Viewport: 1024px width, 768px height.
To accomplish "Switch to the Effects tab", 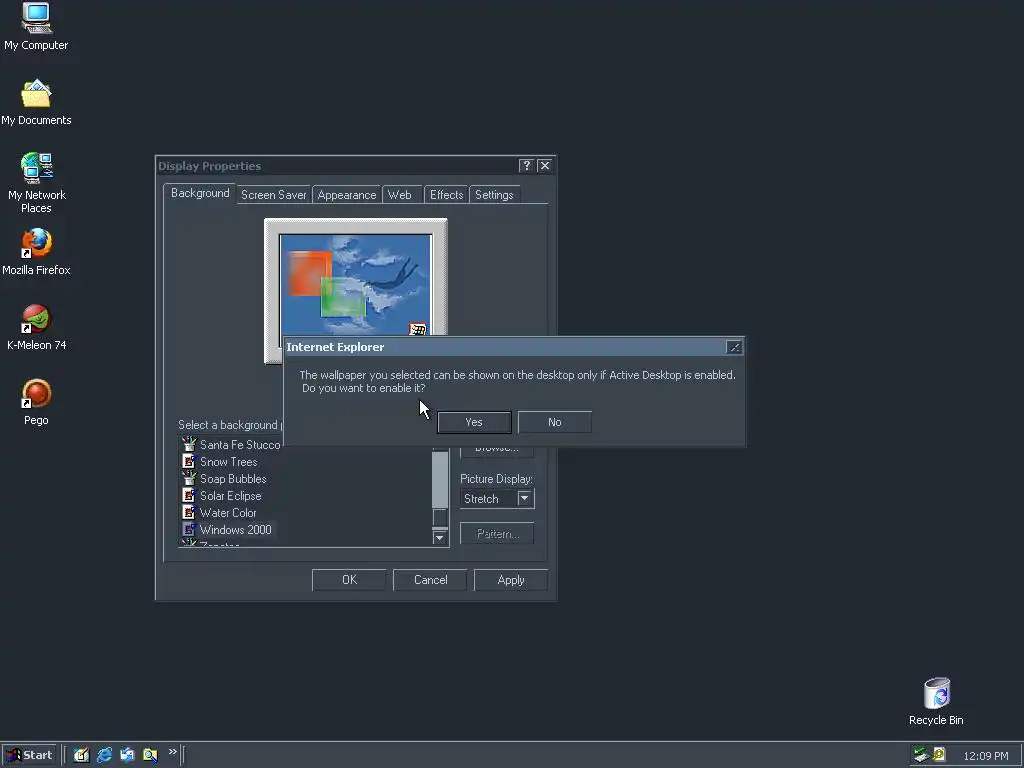I will pos(447,195).
